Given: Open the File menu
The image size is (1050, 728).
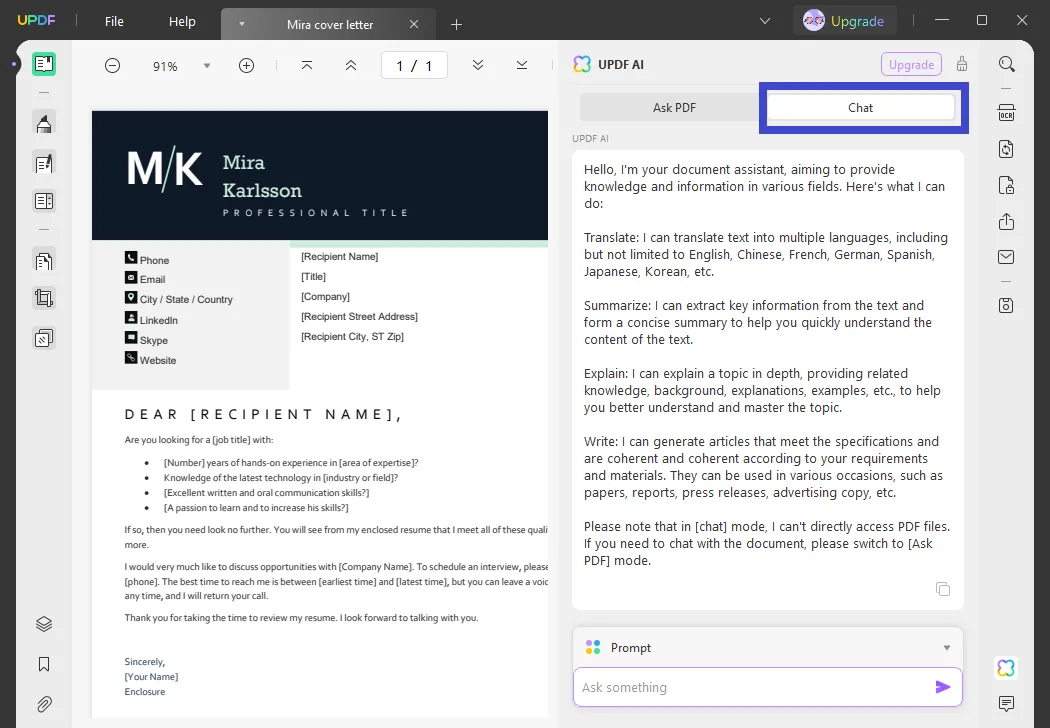Looking at the screenshot, I should point(114,21).
